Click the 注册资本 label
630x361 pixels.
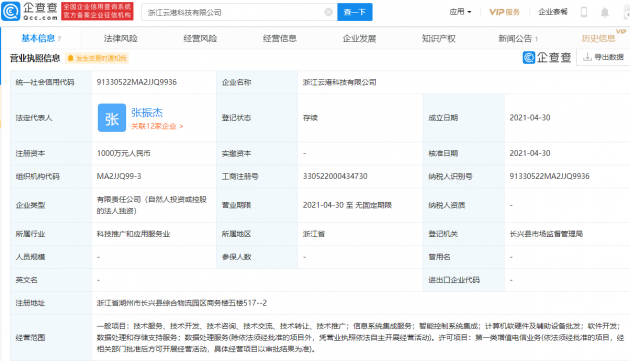coord(30,153)
